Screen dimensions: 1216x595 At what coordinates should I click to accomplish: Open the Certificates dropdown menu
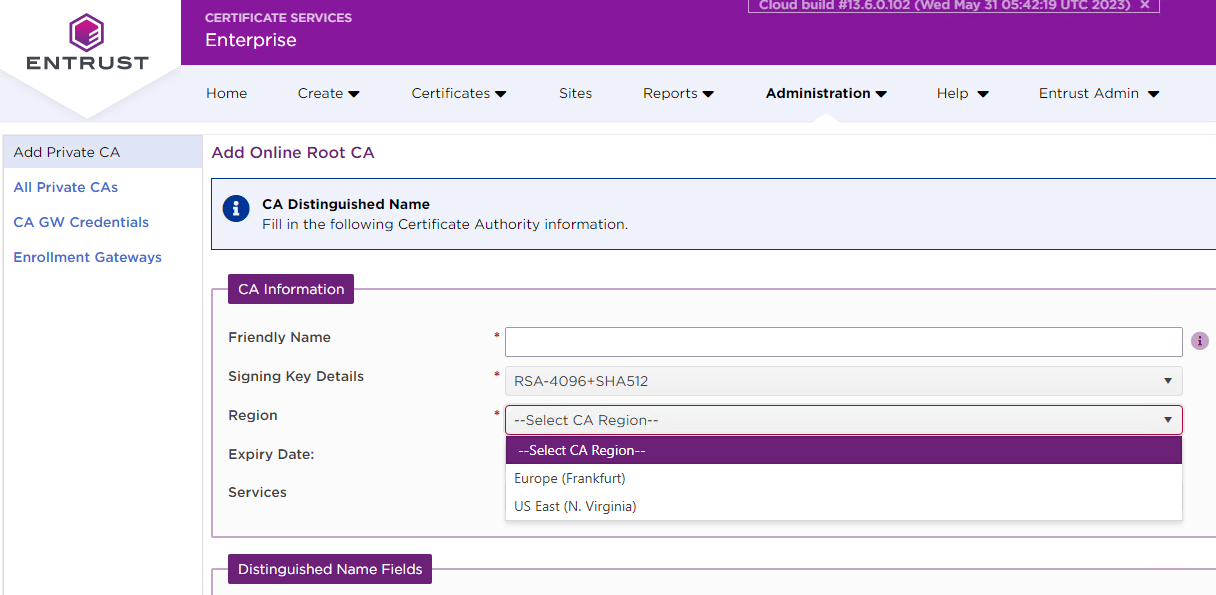tap(458, 93)
